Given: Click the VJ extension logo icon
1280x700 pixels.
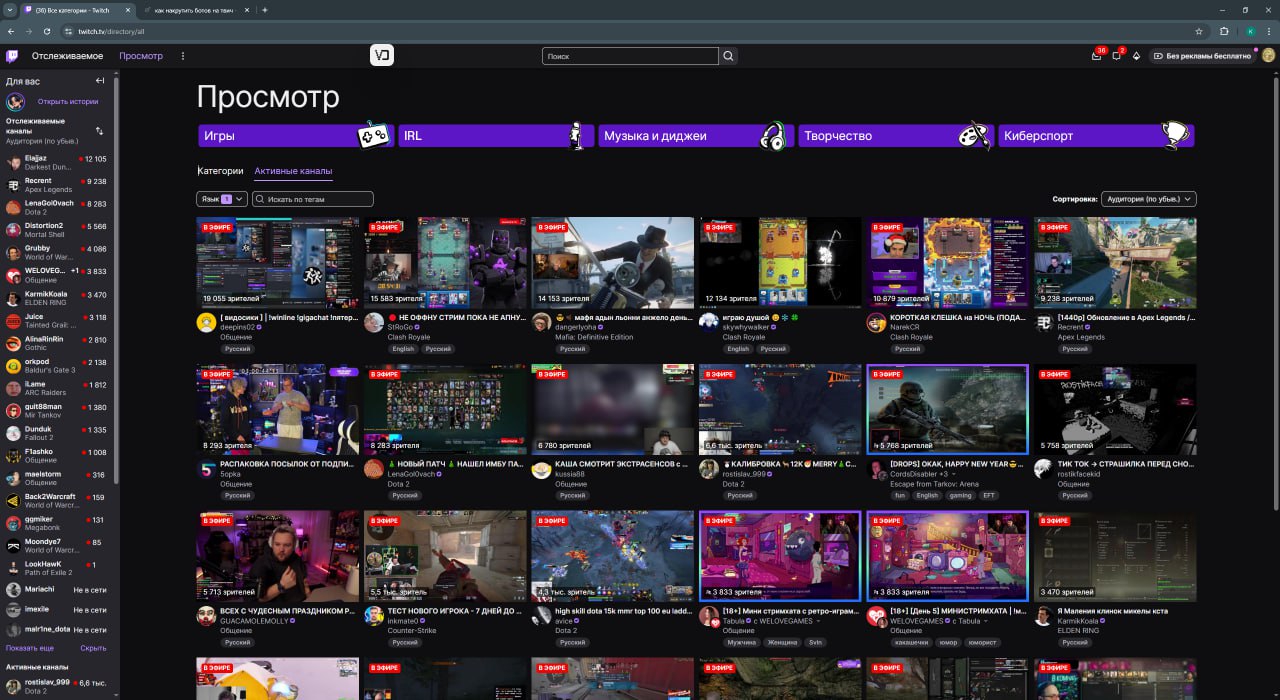Looking at the screenshot, I should [x=381, y=56].
